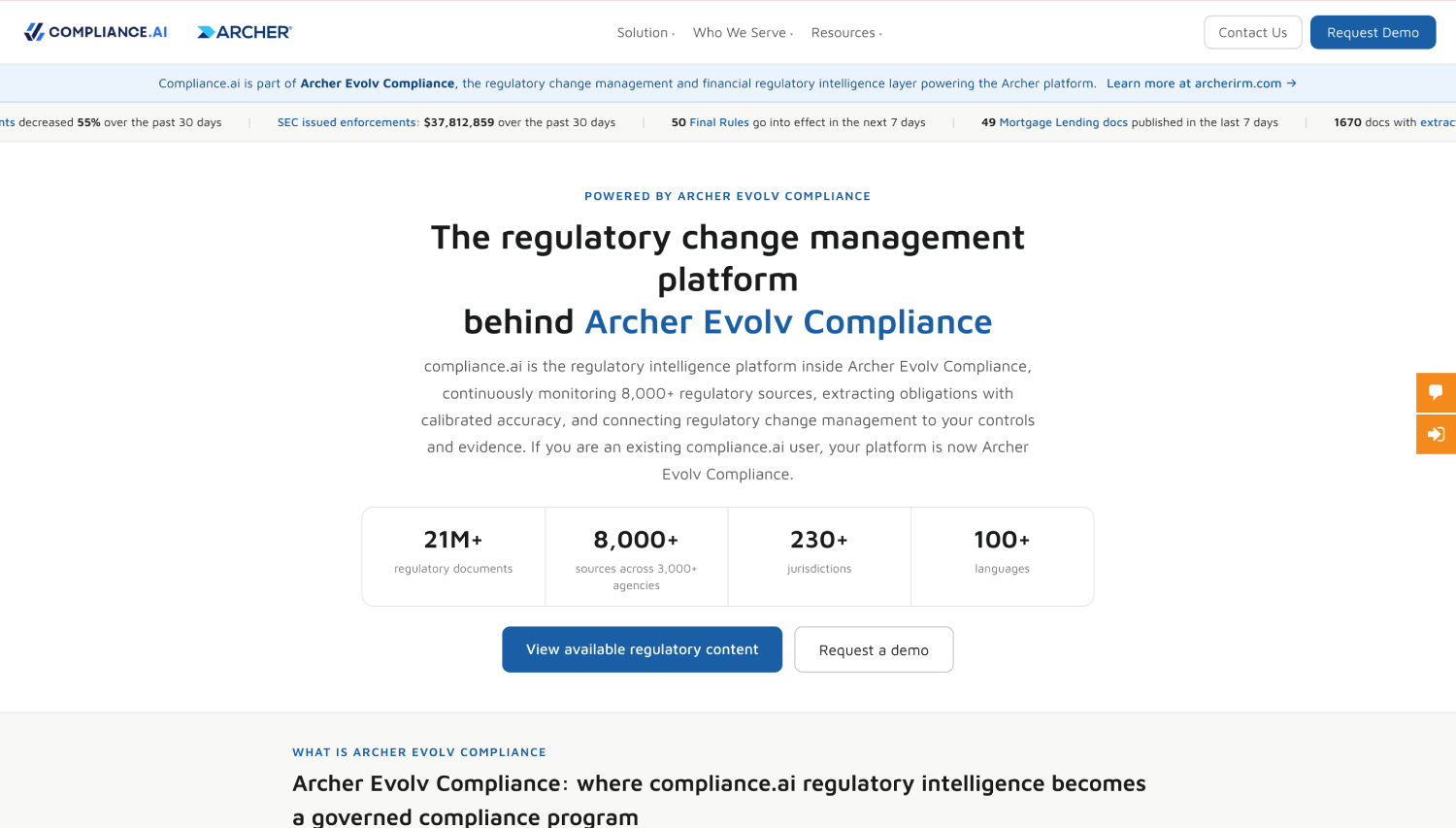Click the What Is Archer Evolv Compliance label
Image resolution: width=1456 pixels, height=828 pixels.
[x=419, y=752]
